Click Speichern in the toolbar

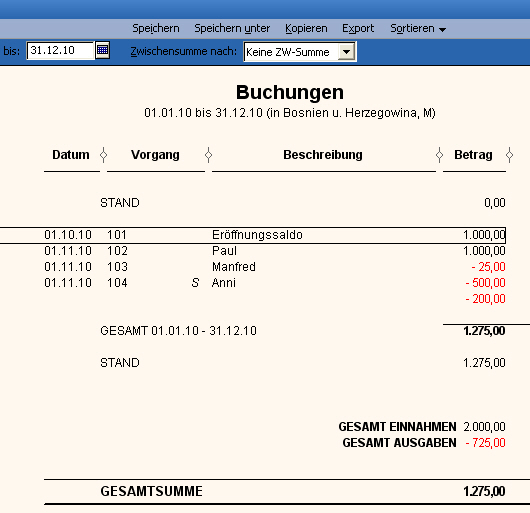(x=156, y=28)
